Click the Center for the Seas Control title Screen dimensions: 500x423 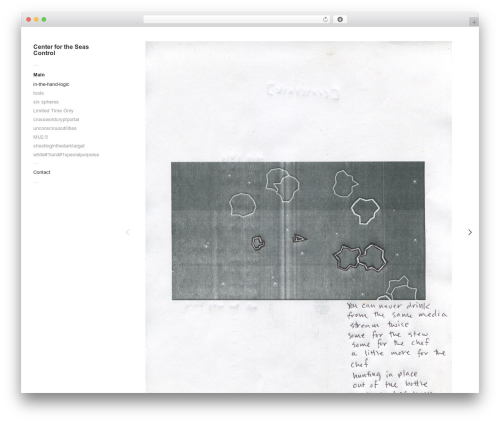[61, 50]
